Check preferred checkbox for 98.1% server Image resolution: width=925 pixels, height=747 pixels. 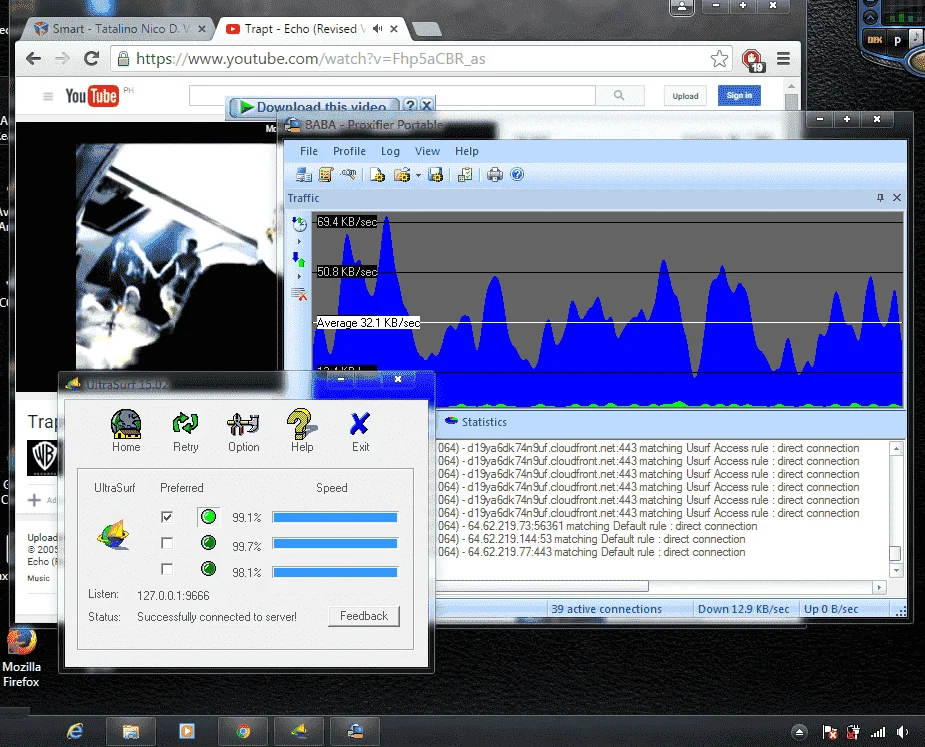(167, 569)
